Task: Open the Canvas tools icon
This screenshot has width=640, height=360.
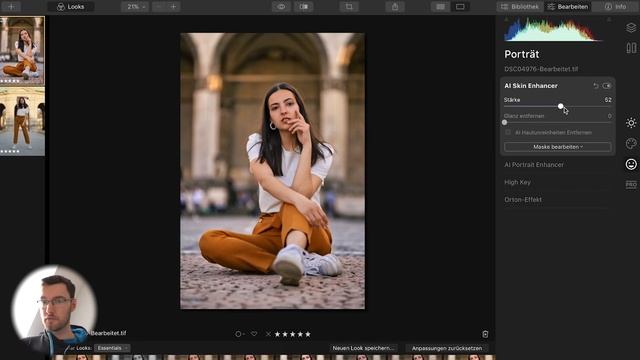Action: click(x=631, y=48)
